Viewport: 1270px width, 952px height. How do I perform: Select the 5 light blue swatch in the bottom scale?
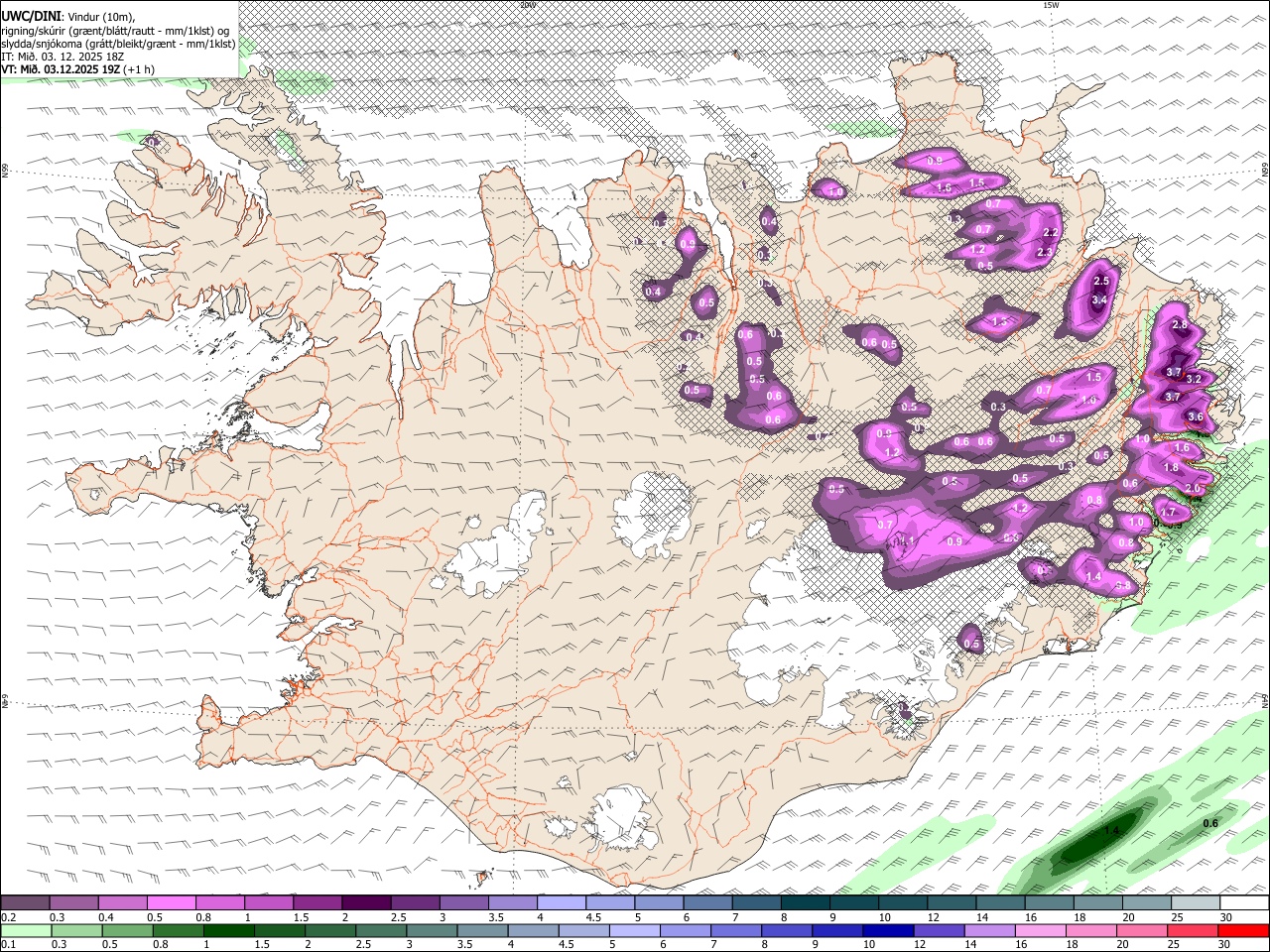click(x=634, y=931)
